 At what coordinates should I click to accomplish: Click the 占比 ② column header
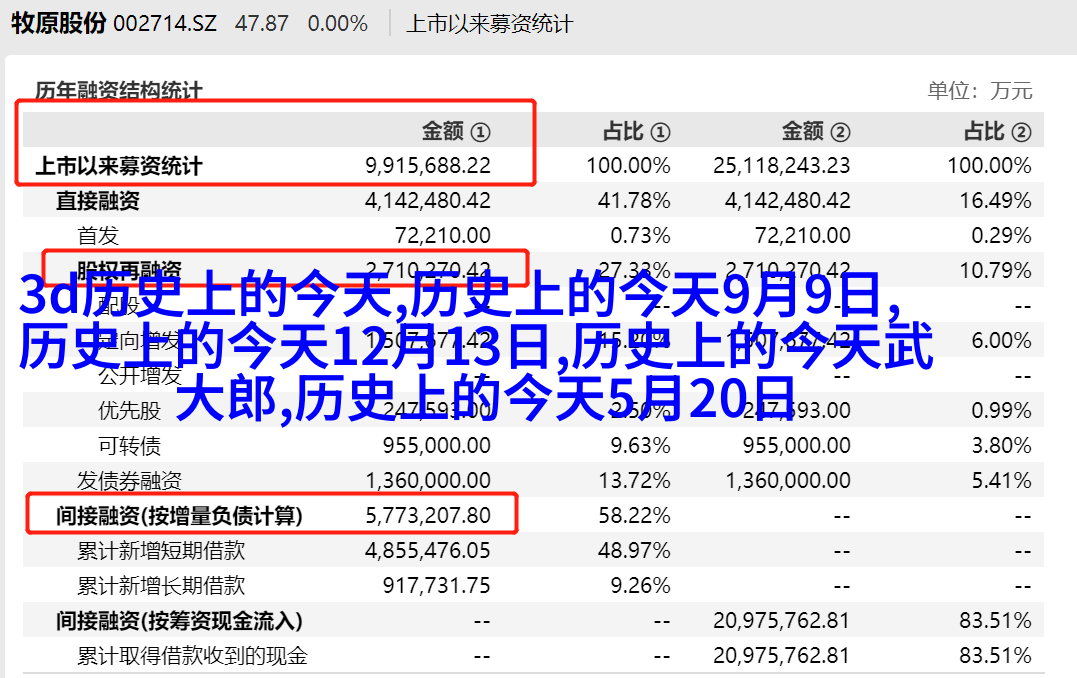click(x=997, y=131)
